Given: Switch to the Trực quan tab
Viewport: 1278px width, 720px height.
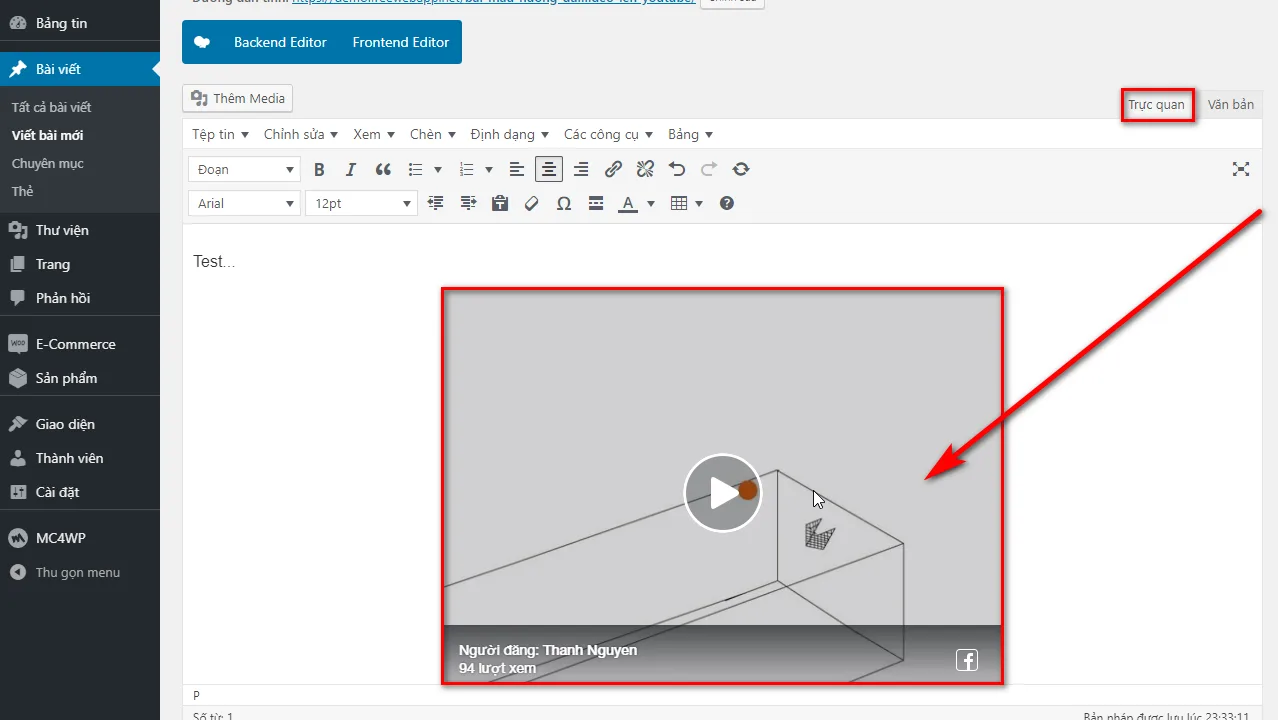Looking at the screenshot, I should pos(1156,105).
